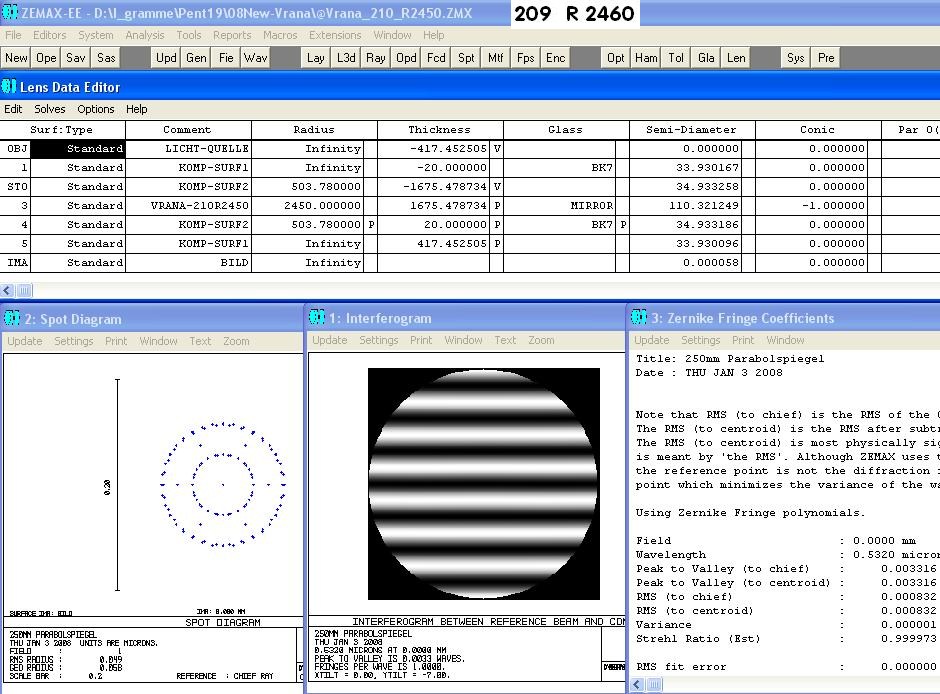Open the Analysis menu
The image size is (940, 694).
(x=144, y=35)
